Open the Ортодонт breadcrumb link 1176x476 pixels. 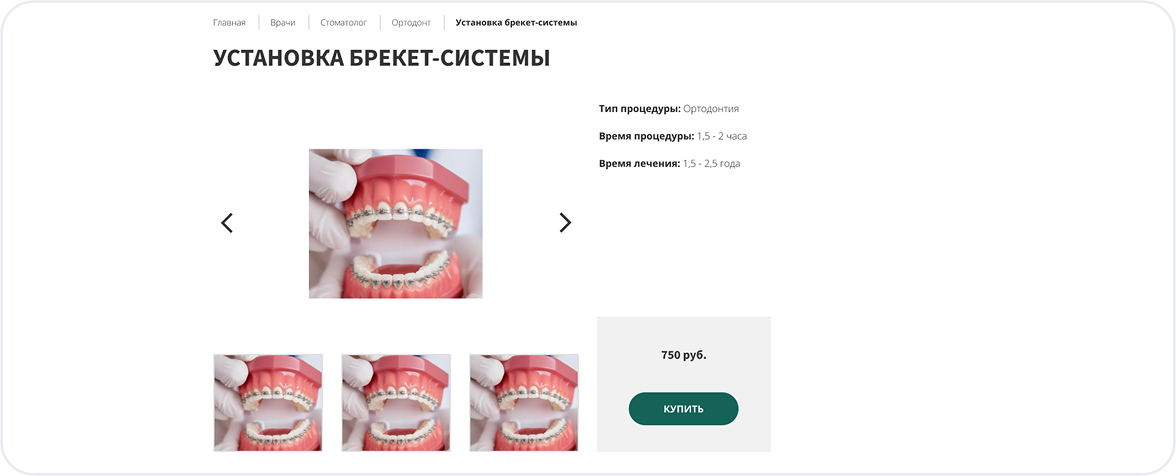pos(411,22)
